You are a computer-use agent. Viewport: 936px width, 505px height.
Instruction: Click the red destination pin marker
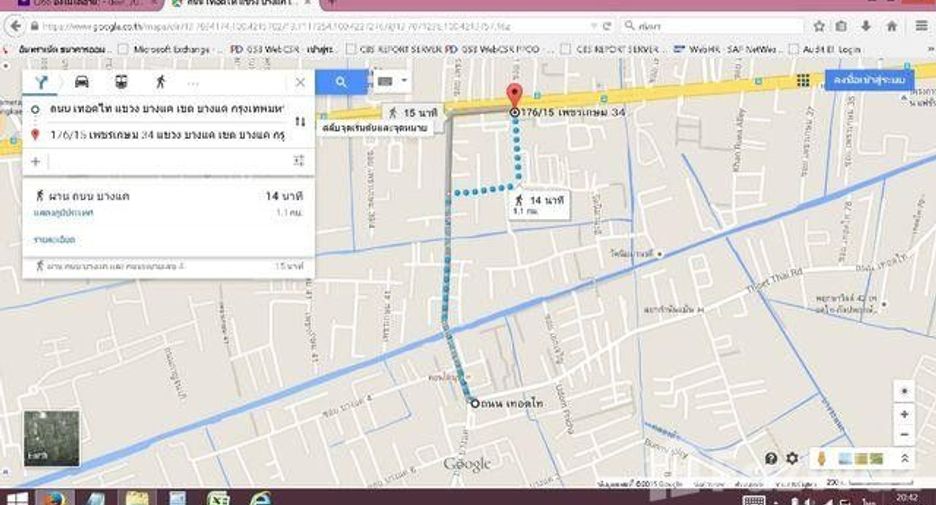pyautogui.click(x=514, y=96)
